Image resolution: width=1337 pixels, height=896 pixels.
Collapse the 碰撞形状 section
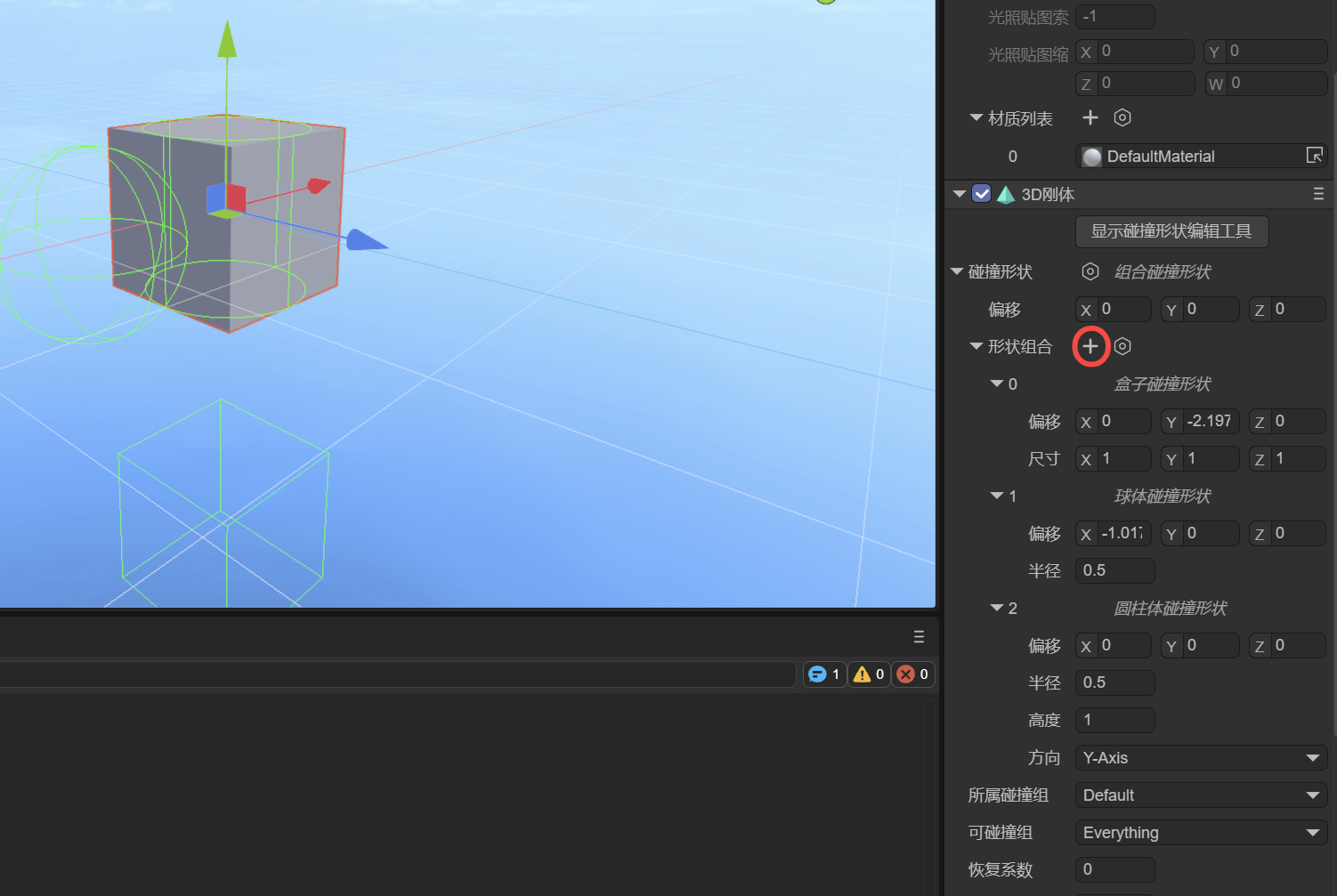958,271
